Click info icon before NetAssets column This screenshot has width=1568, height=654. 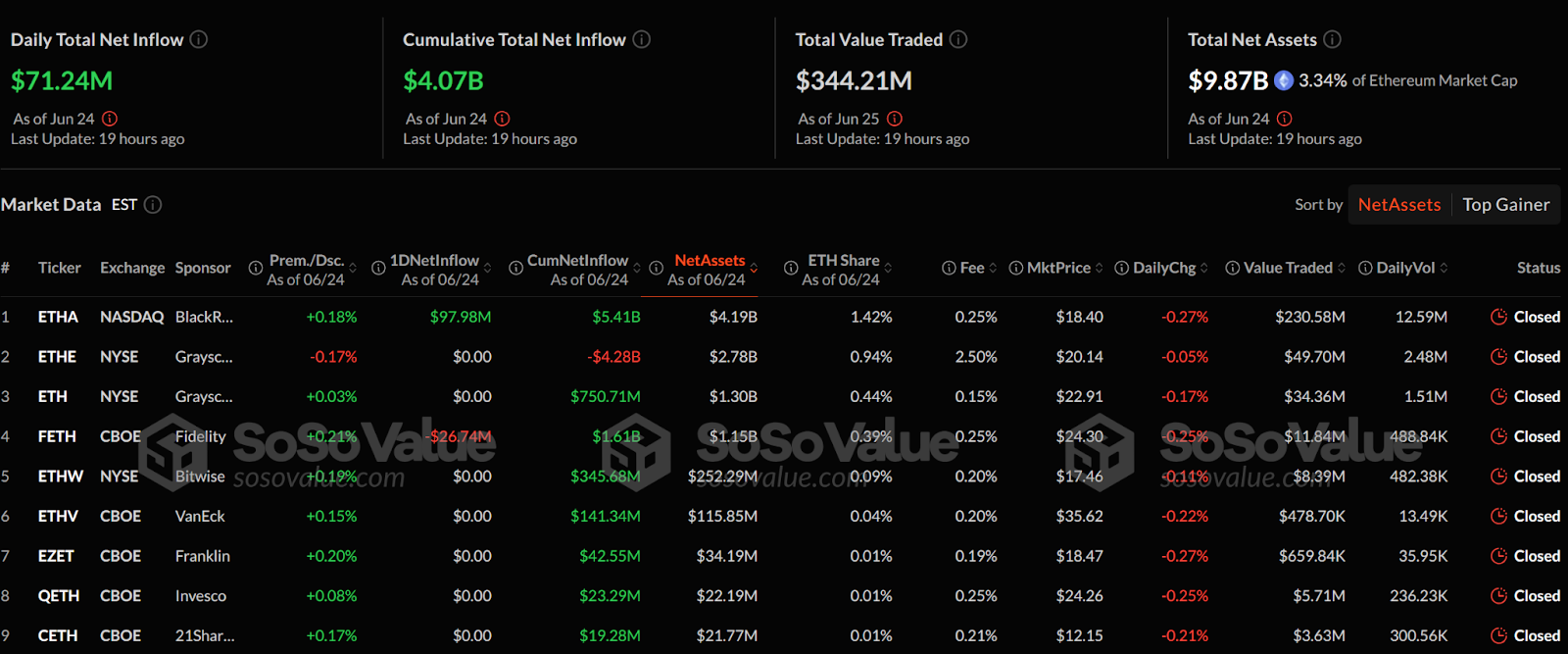pyautogui.click(x=656, y=268)
